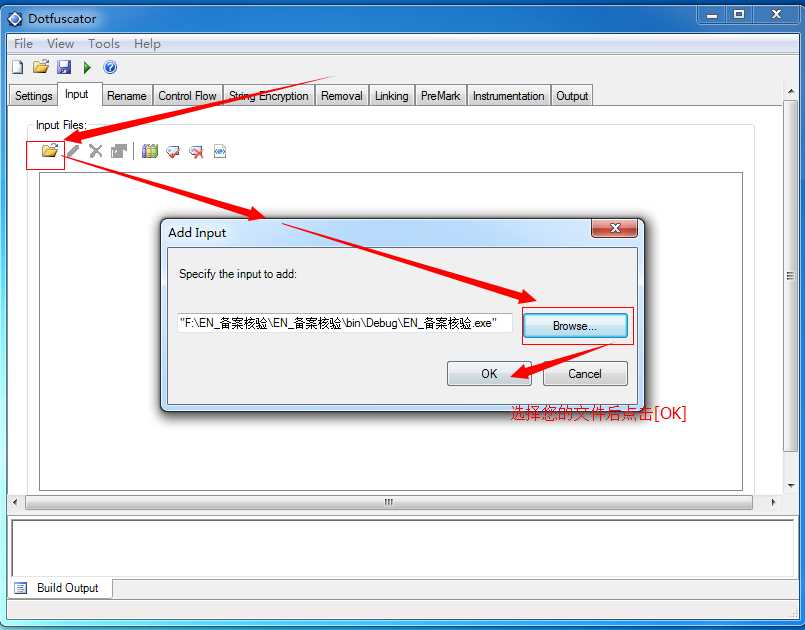Image resolution: width=805 pixels, height=630 pixels.
Task: Go to the Instrumentation tab
Action: click(x=509, y=96)
